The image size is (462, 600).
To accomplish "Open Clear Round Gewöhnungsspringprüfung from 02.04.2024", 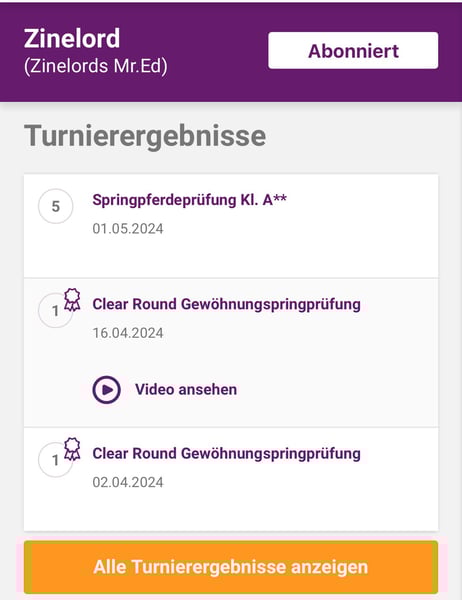I will (x=226, y=453).
